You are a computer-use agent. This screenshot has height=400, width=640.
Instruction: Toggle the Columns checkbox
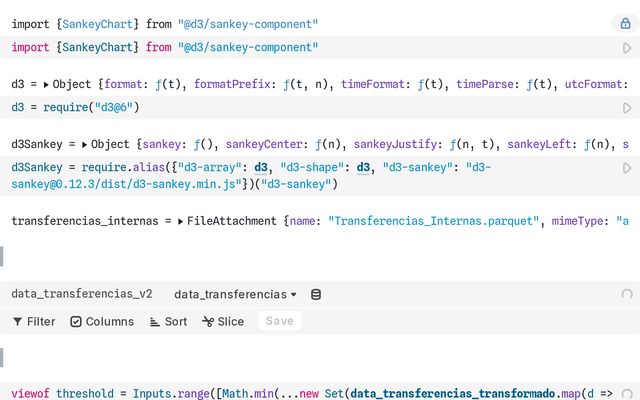[x=76, y=322]
